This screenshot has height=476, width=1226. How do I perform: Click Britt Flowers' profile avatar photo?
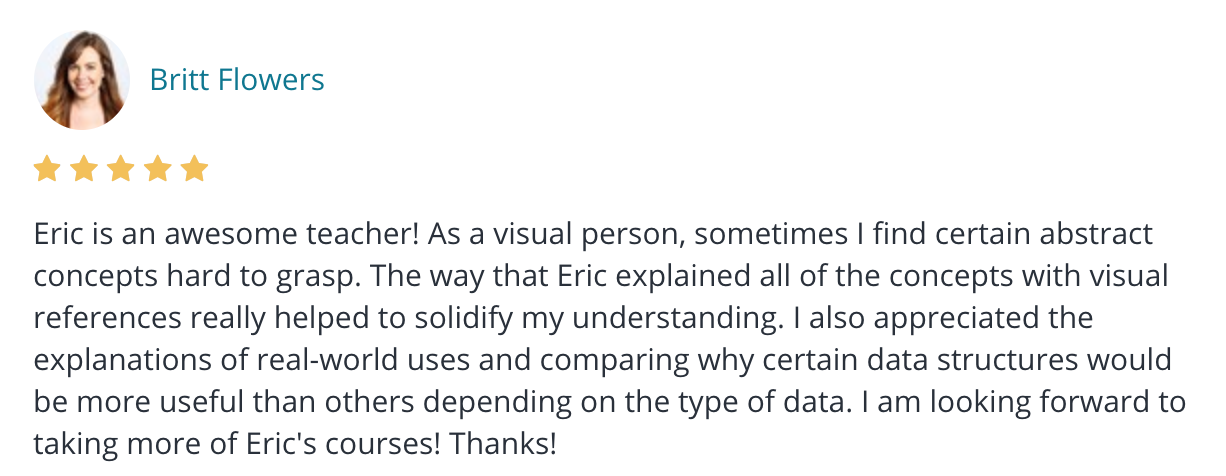(82, 79)
